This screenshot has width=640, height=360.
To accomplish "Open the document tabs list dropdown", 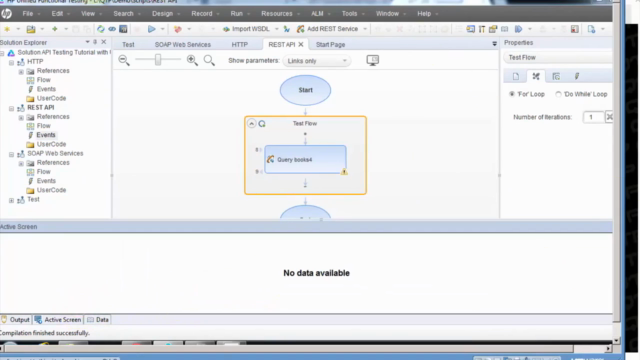I will point(494,44).
